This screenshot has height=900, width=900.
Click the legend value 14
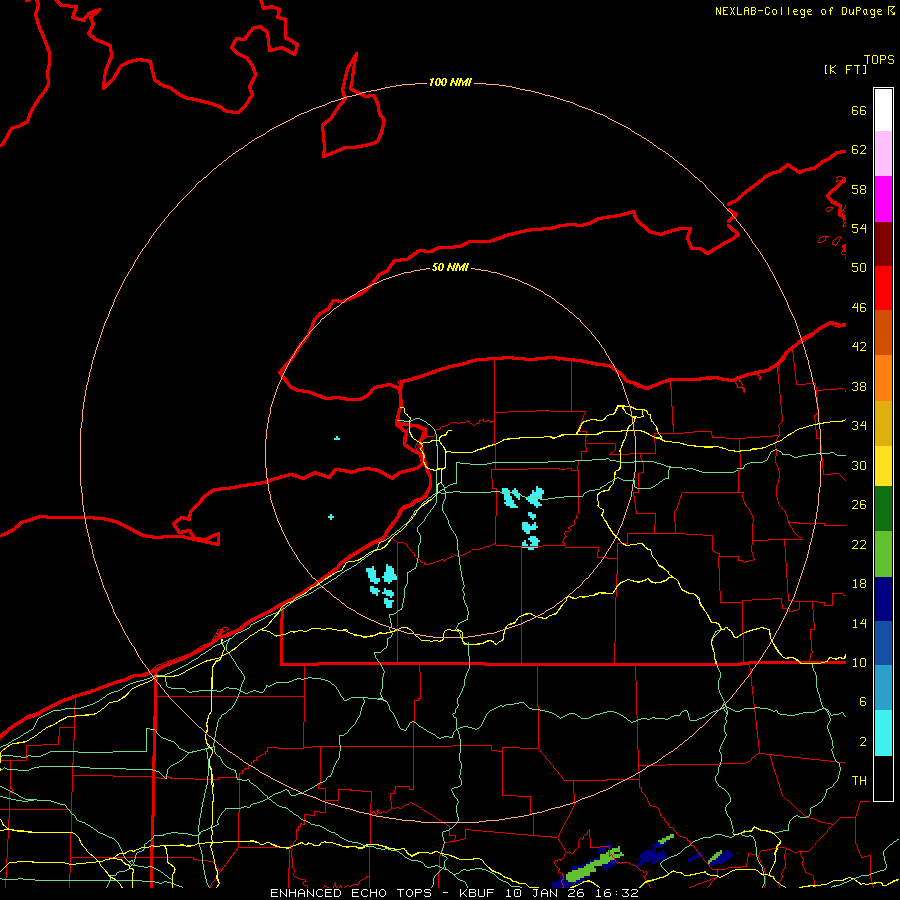pyautogui.click(x=859, y=623)
